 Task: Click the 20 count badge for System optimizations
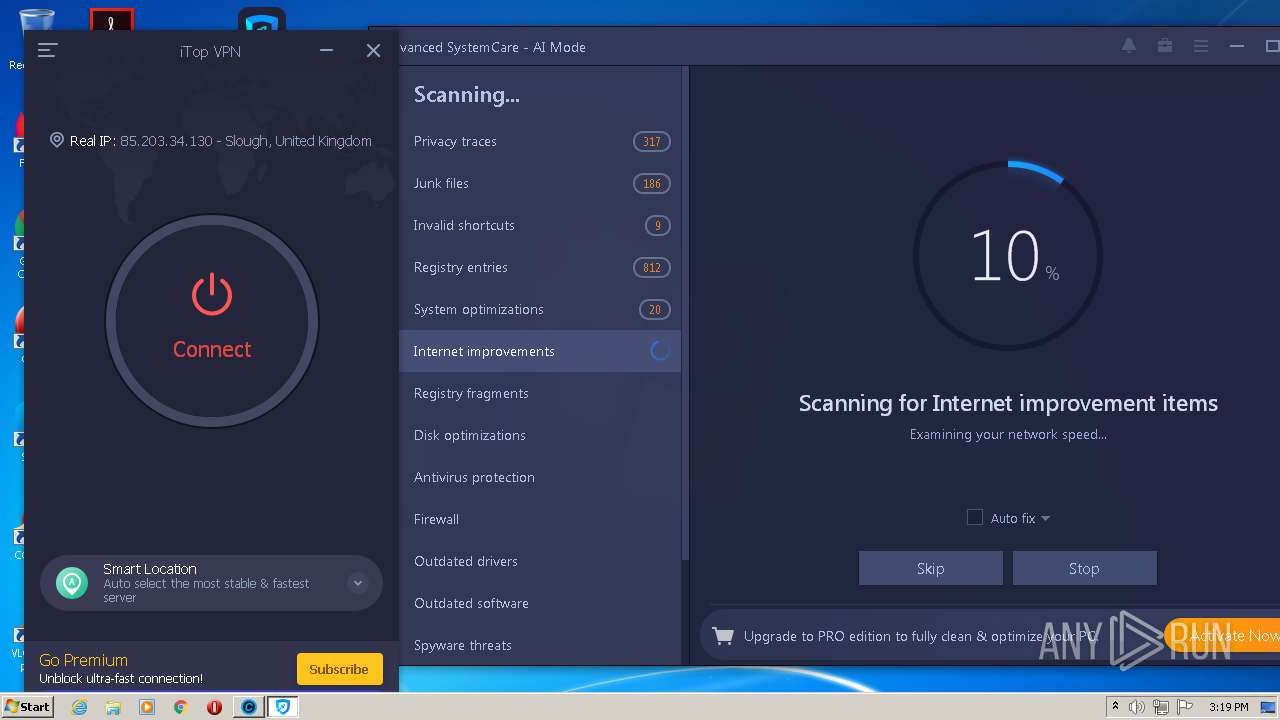coord(655,309)
